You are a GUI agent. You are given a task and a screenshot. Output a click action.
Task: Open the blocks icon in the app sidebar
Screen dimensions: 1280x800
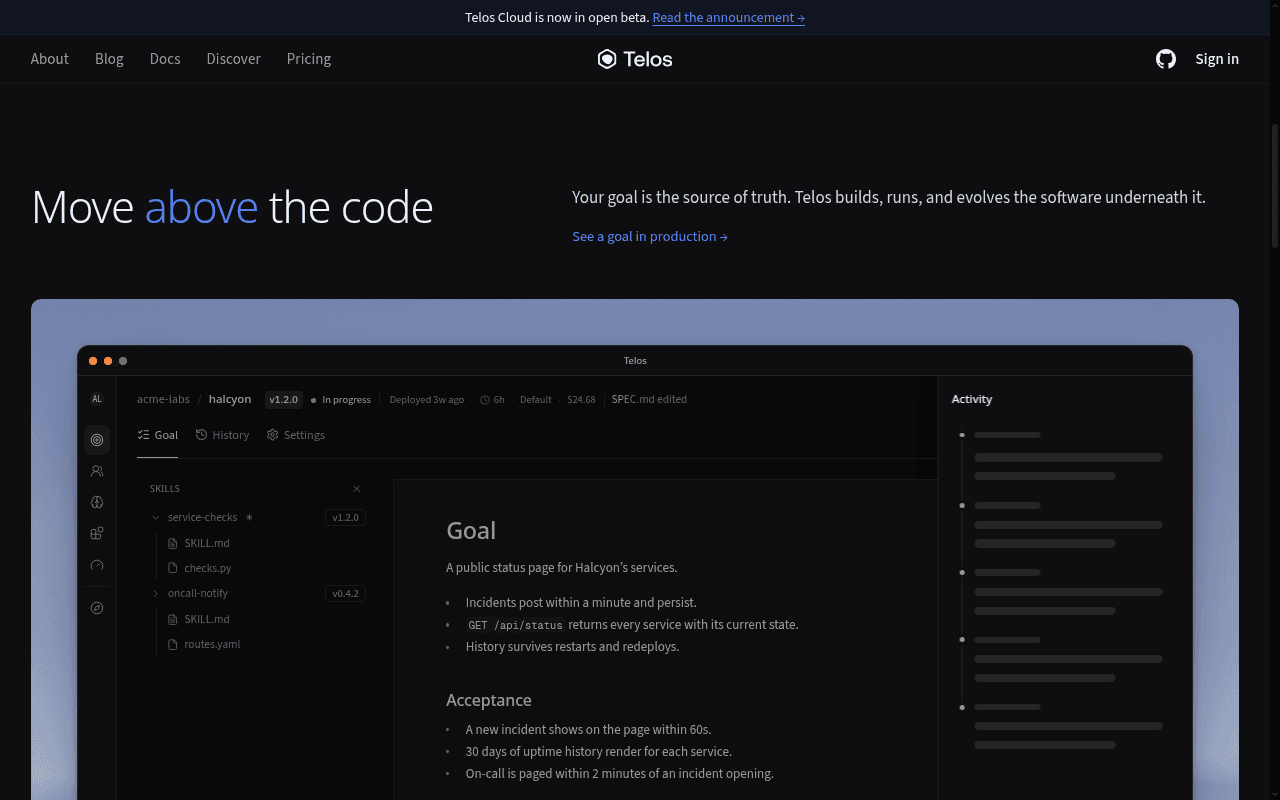pos(97,534)
